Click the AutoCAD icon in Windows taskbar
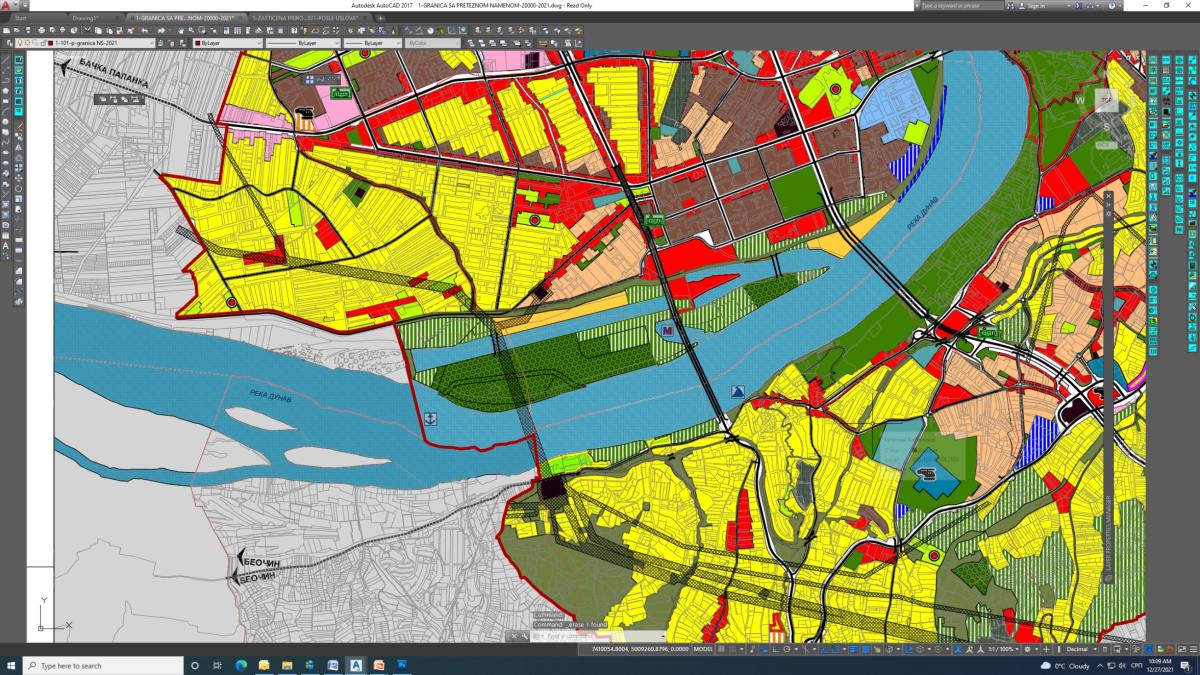The image size is (1200, 675). (356, 665)
